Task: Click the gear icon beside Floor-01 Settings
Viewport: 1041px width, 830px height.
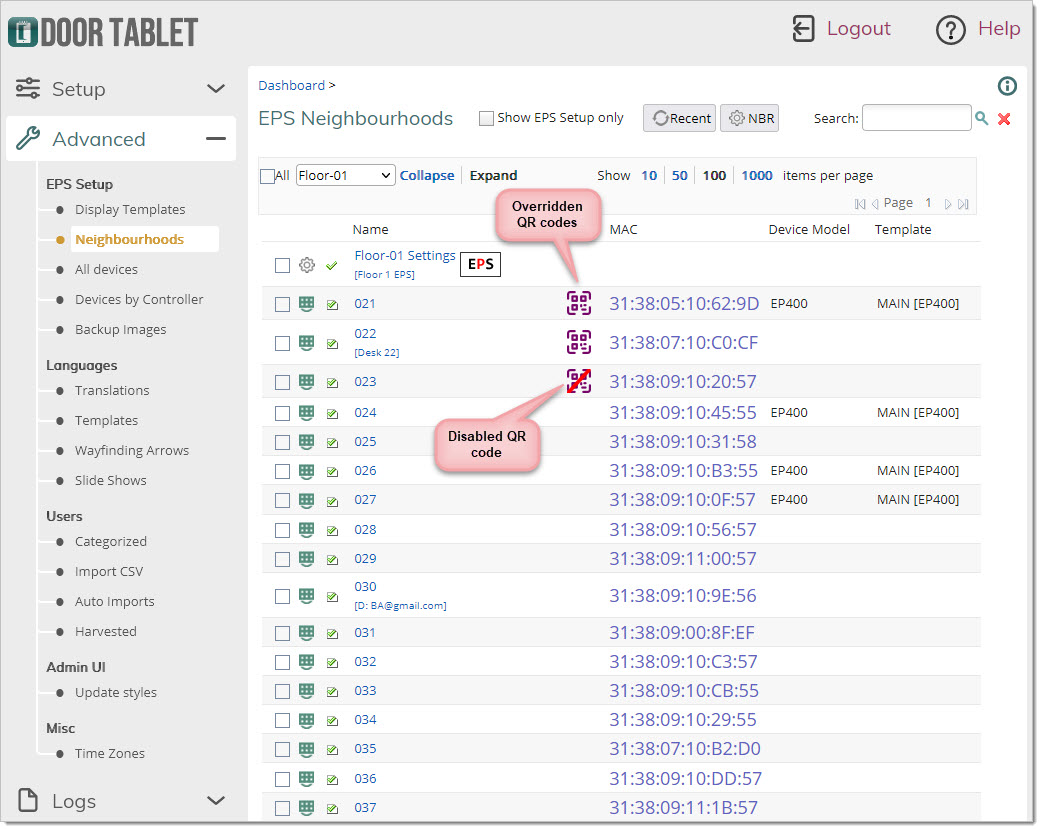Action: pos(307,265)
